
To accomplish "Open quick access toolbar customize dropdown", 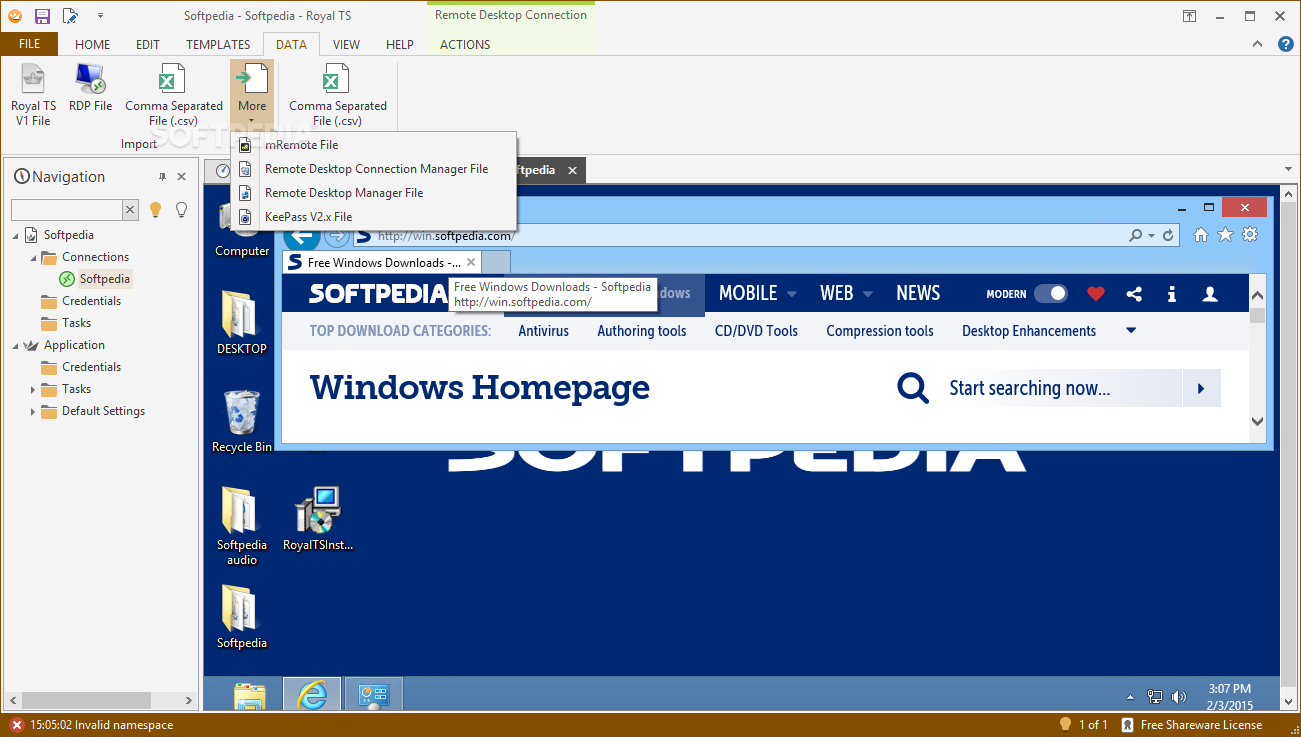I will pyautogui.click(x=100, y=16).
